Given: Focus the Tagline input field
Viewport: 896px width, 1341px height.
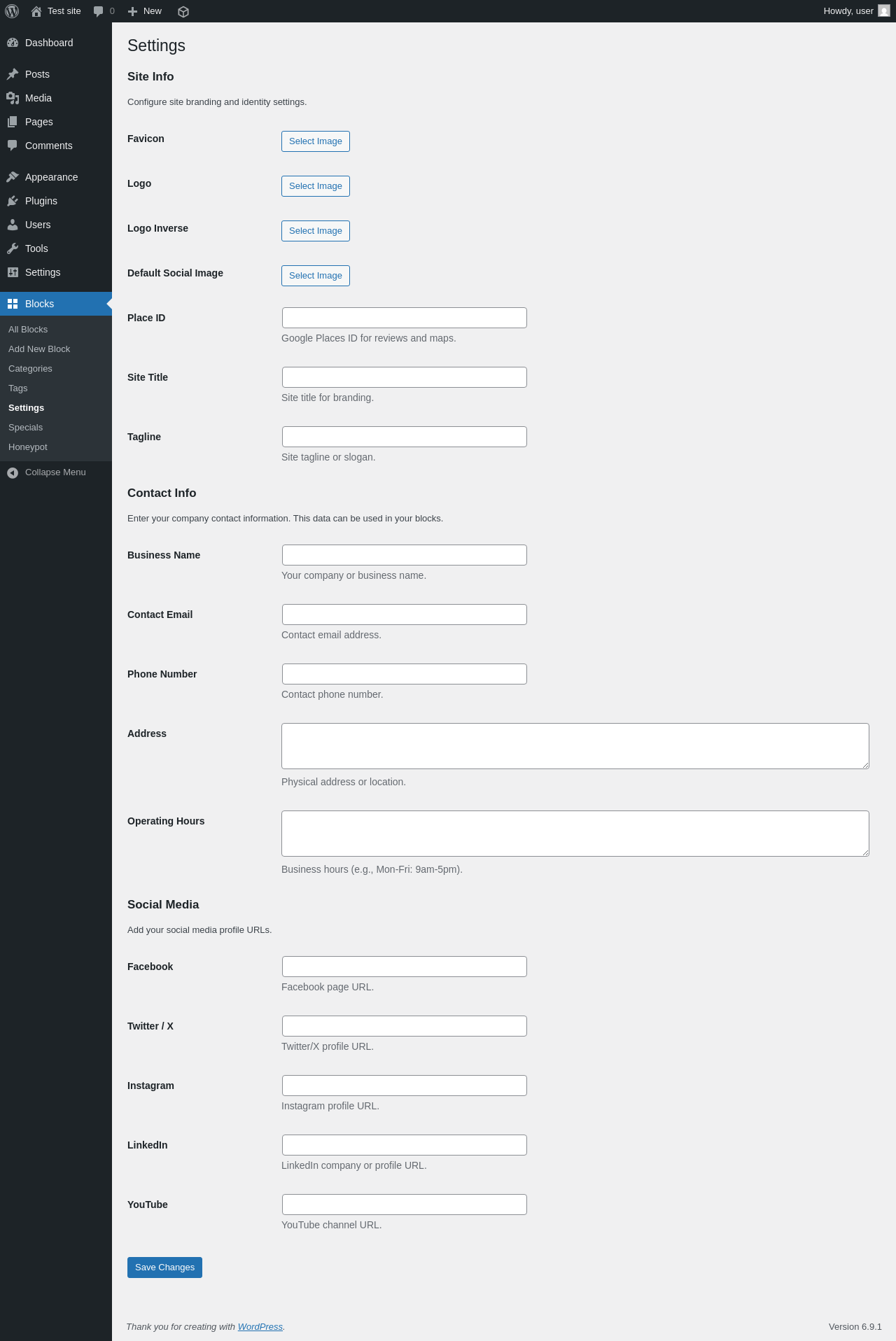Looking at the screenshot, I should pos(405,437).
